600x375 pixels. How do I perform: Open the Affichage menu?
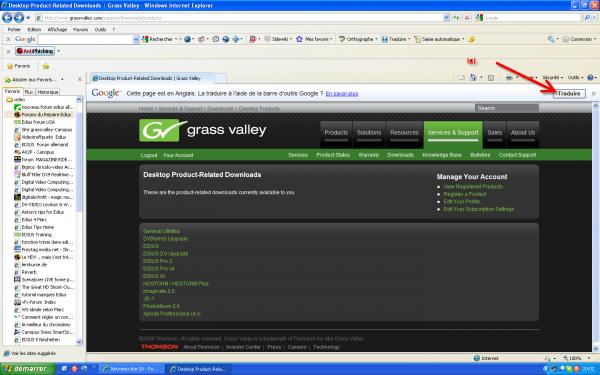(x=57, y=29)
